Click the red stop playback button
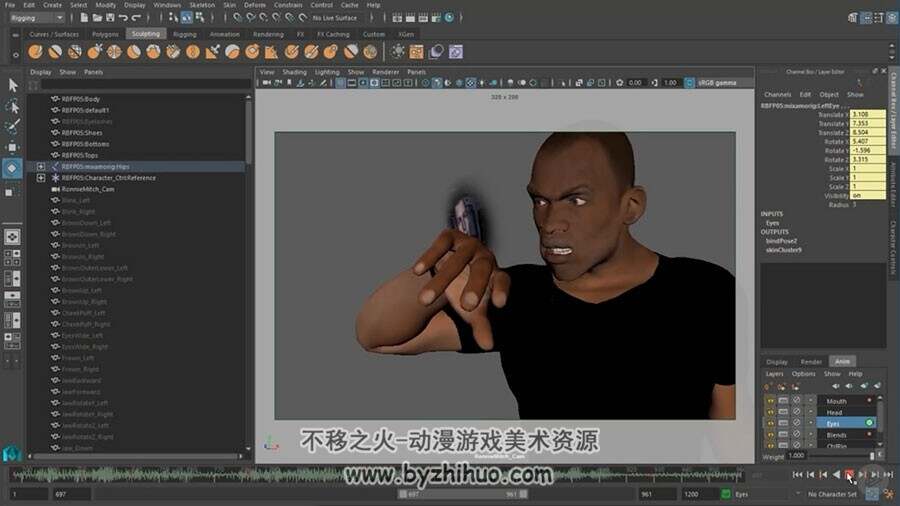 click(x=849, y=474)
